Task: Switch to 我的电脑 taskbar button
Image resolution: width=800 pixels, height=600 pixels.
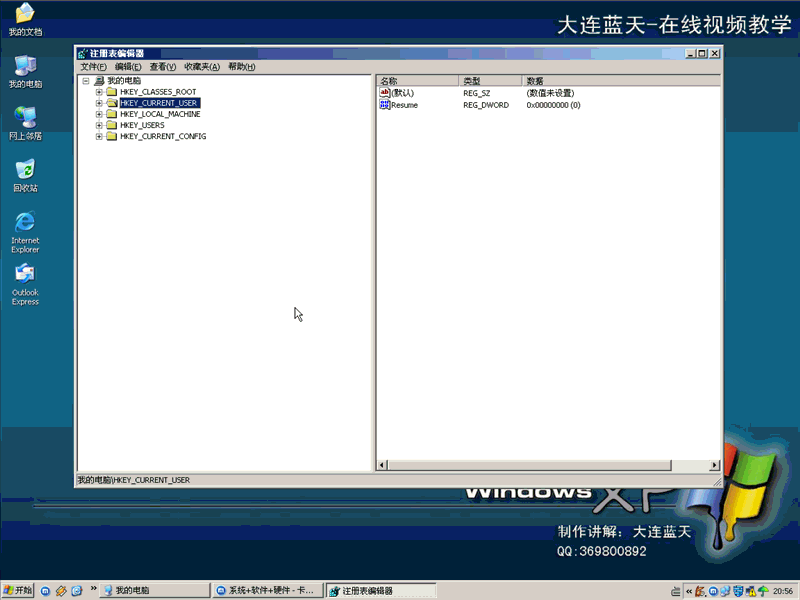Action: coord(155,591)
